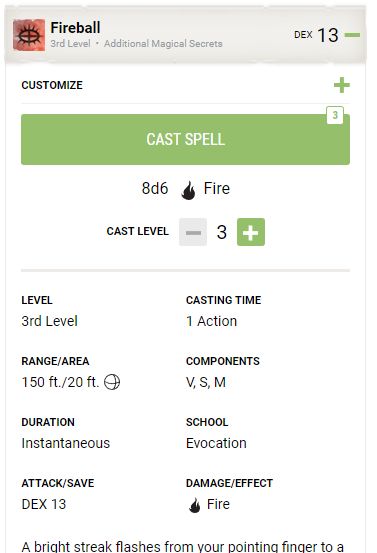Increase the cast level with the plus
This screenshot has height=553, width=377.
tap(251, 232)
